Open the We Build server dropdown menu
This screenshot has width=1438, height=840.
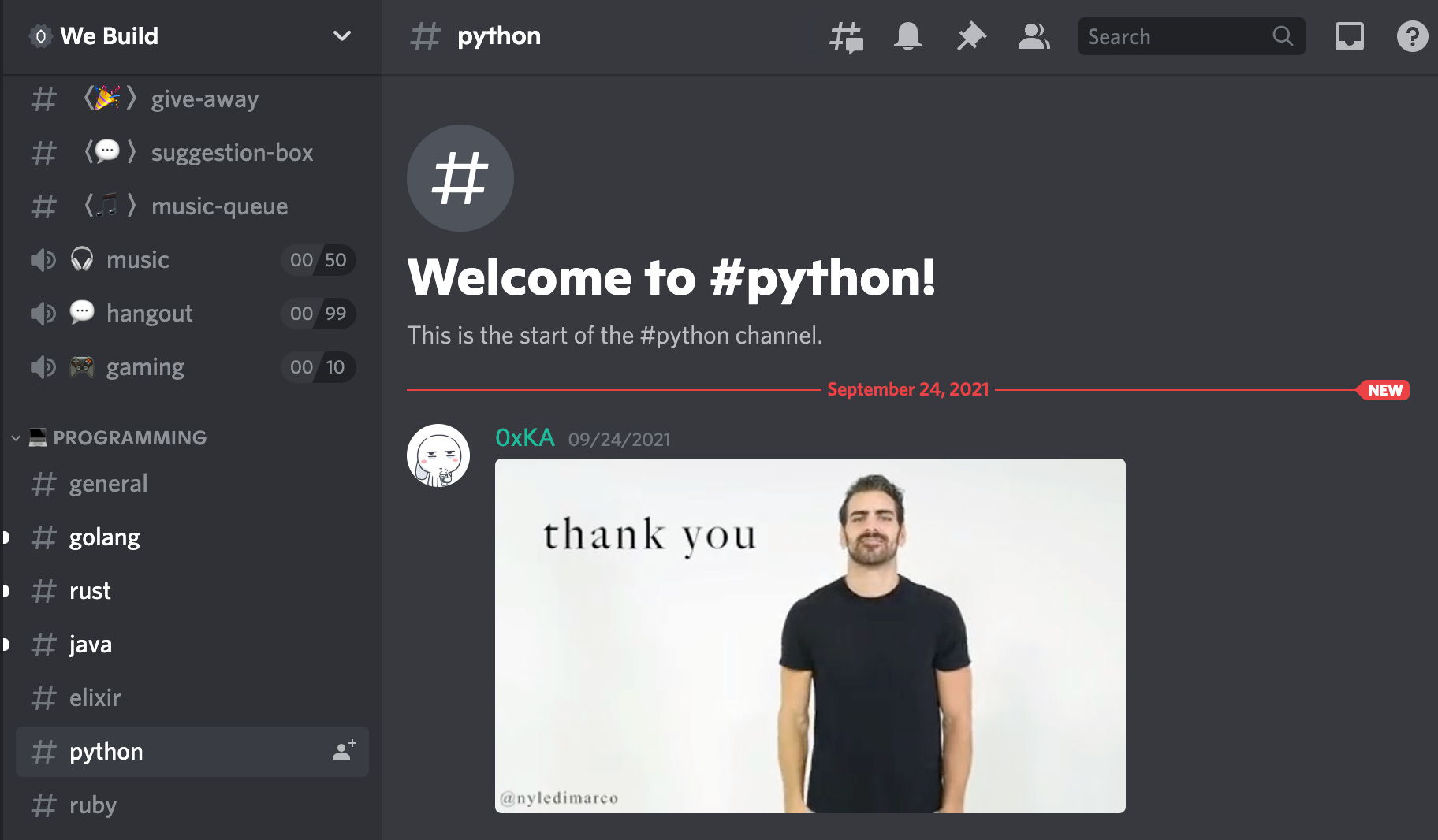(x=341, y=35)
